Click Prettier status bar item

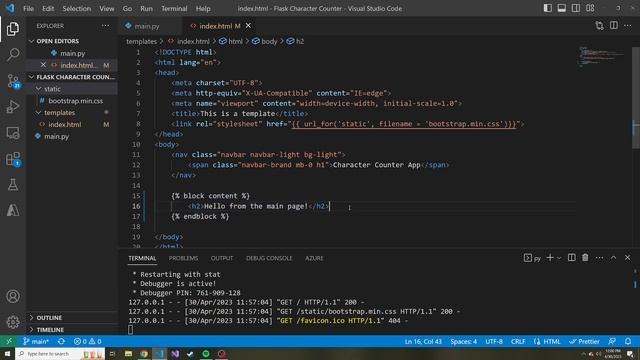click(584, 341)
